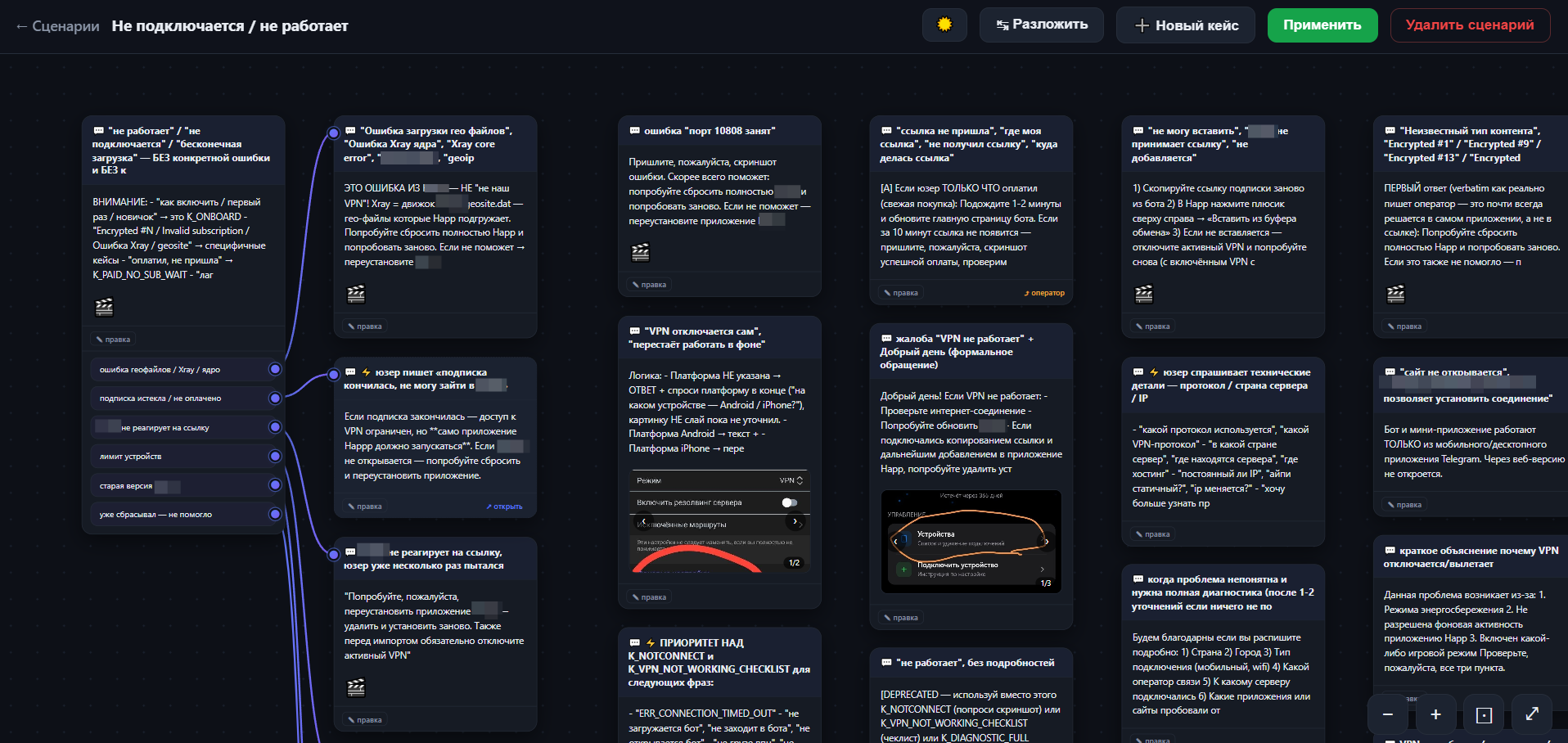
Task: Open clapperboard media in "не могу вставить" card
Action: pyautogui.click(x=1144, y=294)
